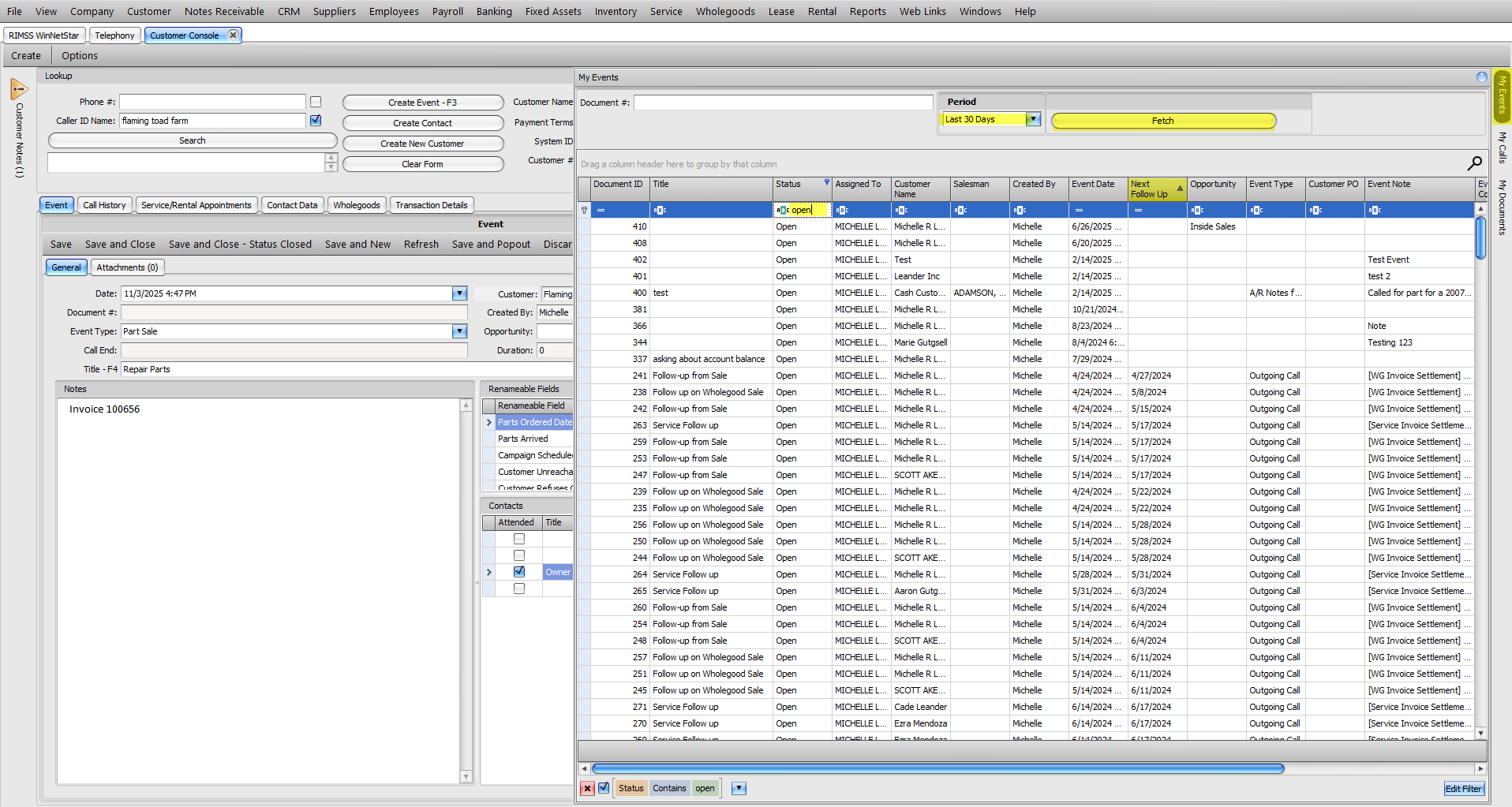Click the sort arrow on Next Follow Up column
The image size is (1512, 807).
click(x=1180, y=188)
